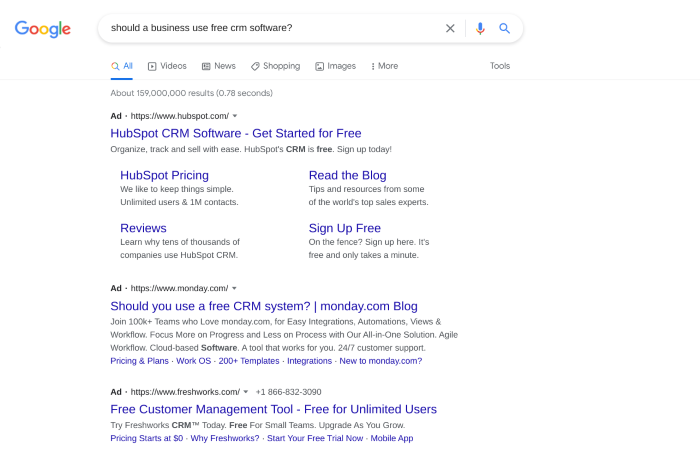Open the Read the Blog sitelink
700x457 pixels.
tap(347, 175)
